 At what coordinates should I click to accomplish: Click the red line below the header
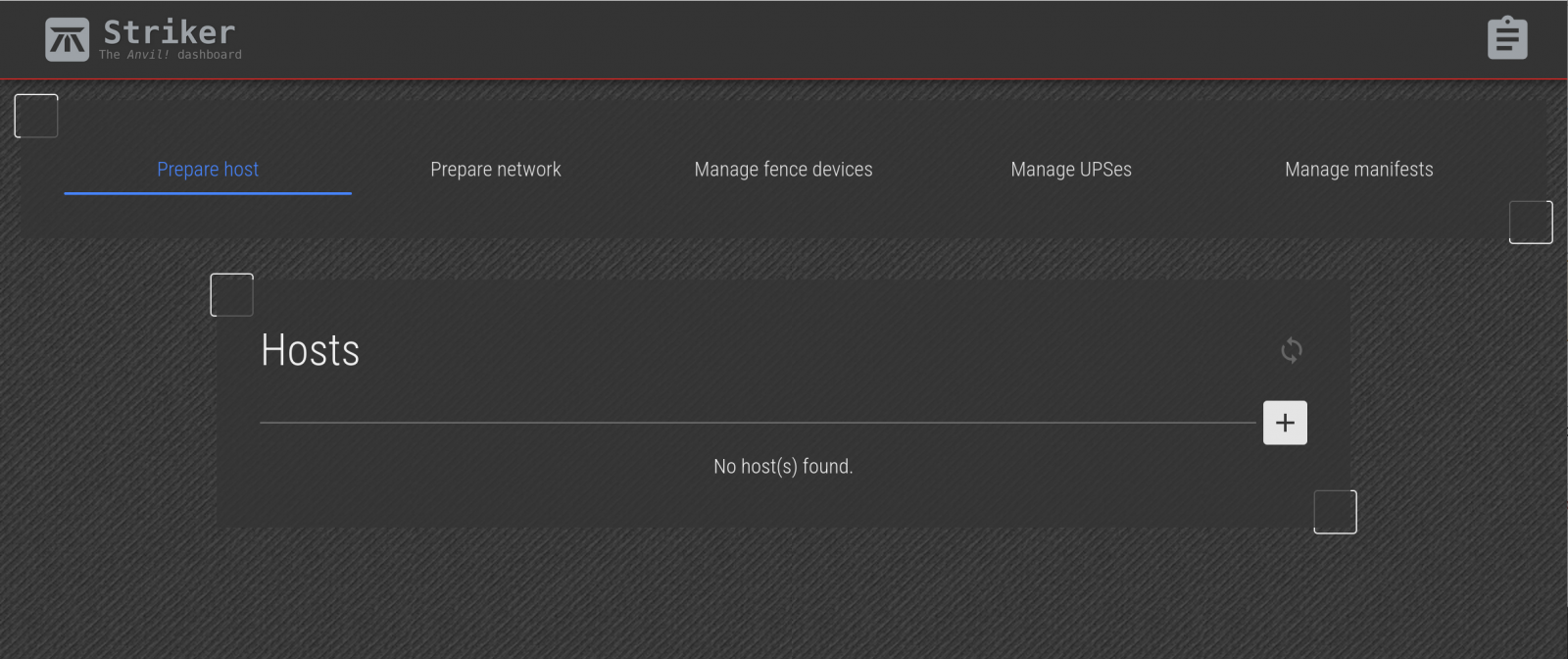(784, 78)
